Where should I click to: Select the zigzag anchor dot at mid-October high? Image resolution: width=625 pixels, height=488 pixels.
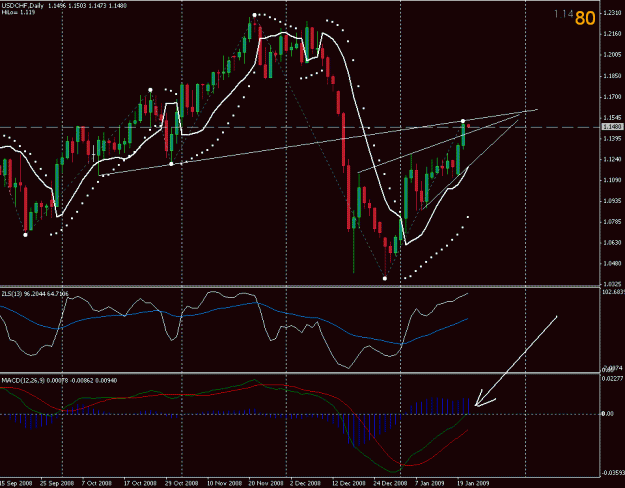[150, 90]
